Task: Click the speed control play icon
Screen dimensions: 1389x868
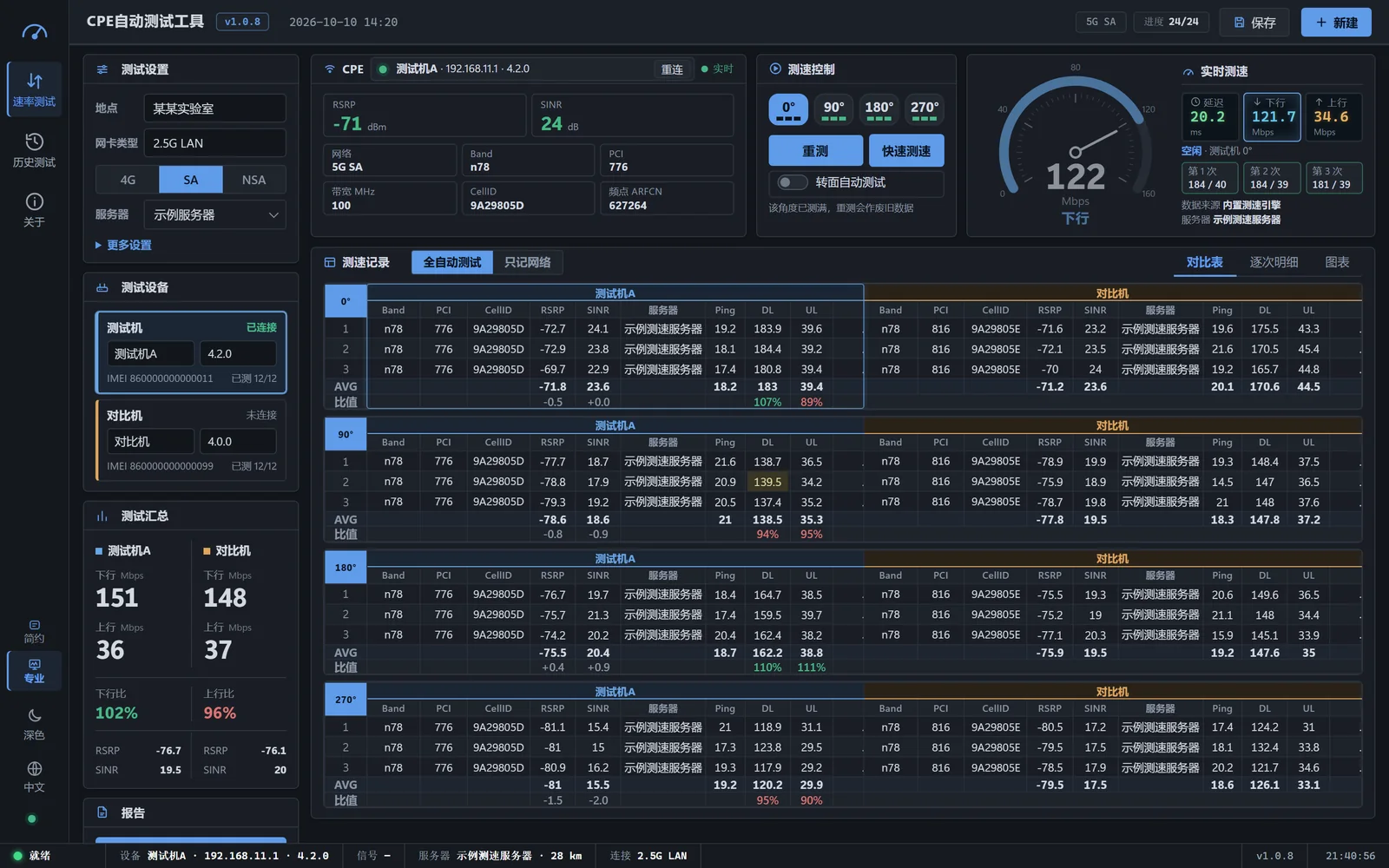Action: tap(775, 69)
